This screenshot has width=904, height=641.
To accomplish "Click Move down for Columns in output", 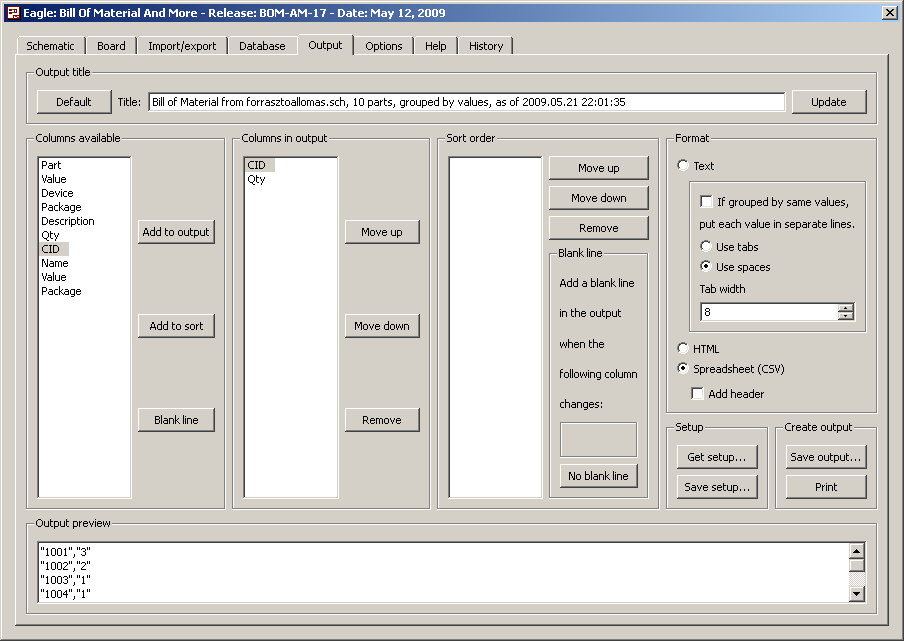I will coord(382,326).
